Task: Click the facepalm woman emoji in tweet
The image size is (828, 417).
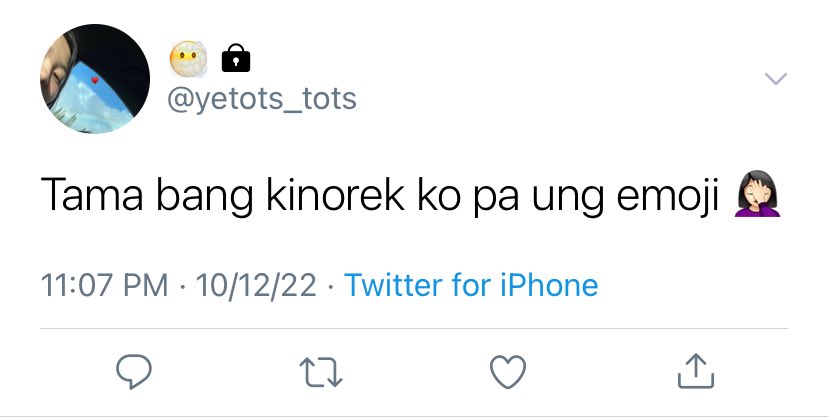Action: pyautogui.click(x=757, y=194)
